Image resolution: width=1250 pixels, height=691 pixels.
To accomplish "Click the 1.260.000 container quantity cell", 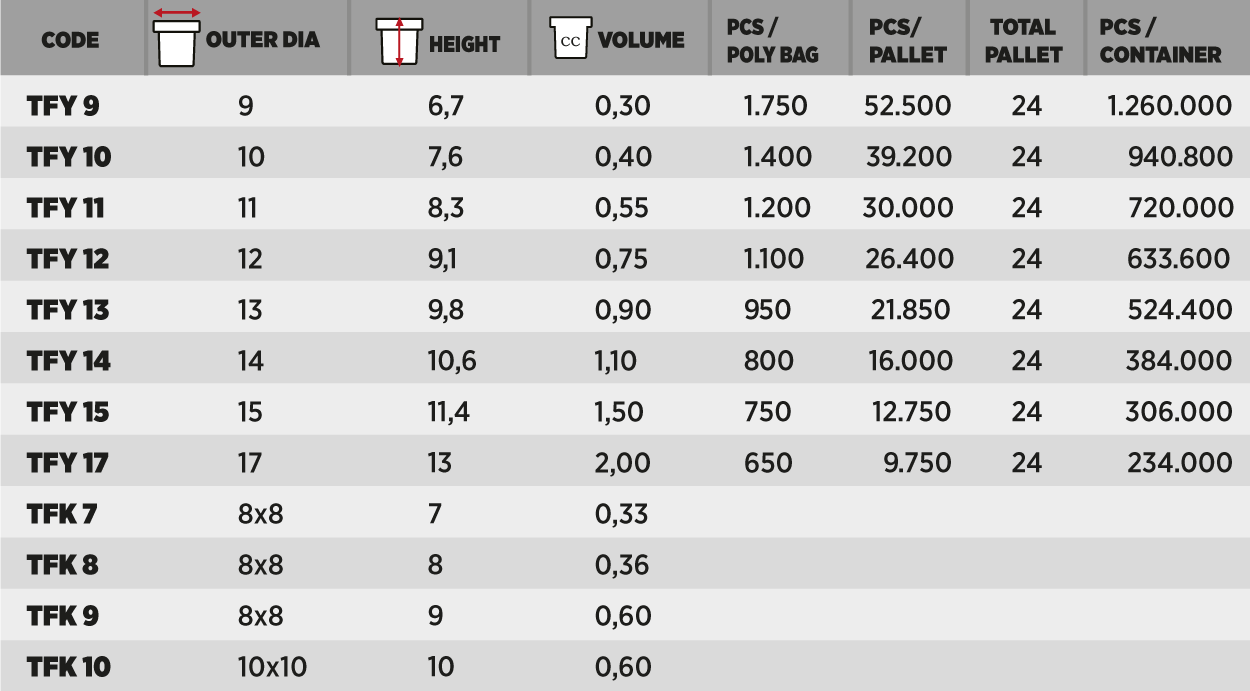I will click(1169, 106).
